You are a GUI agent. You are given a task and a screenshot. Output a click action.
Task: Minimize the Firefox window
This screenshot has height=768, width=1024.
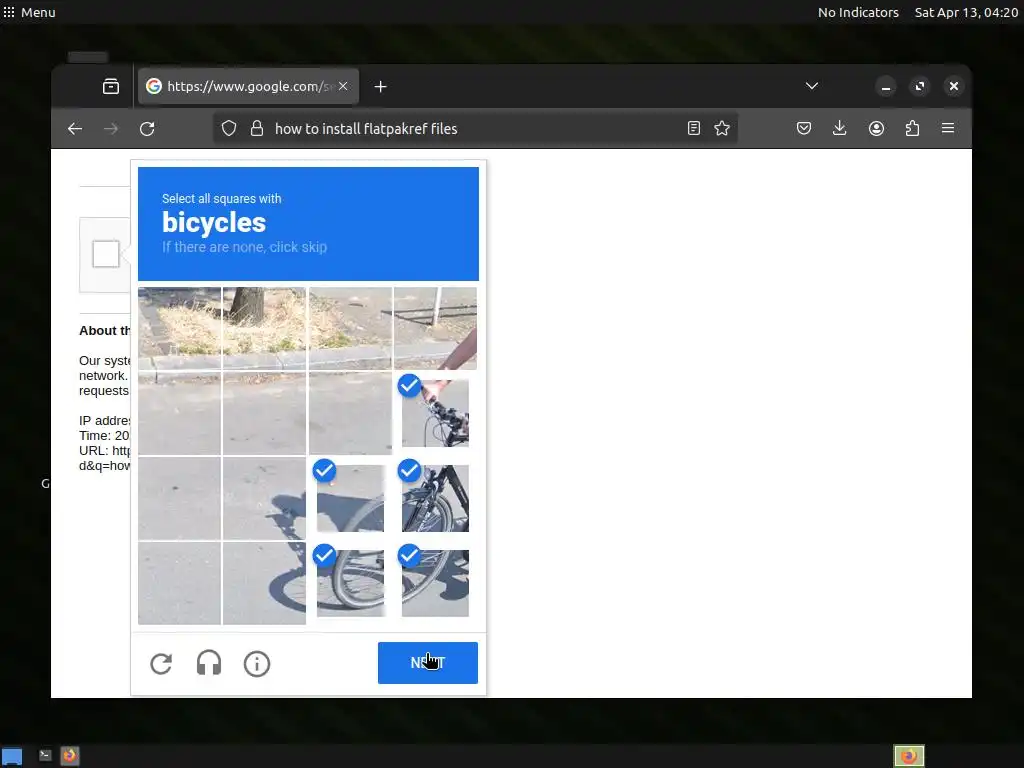[886, 86]
